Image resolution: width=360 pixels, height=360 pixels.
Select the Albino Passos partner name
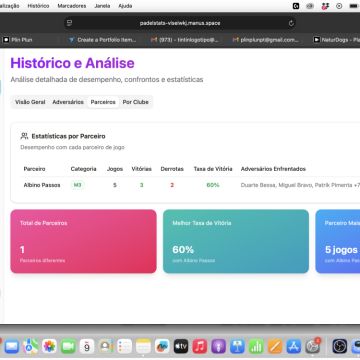[x=42, y=185]
